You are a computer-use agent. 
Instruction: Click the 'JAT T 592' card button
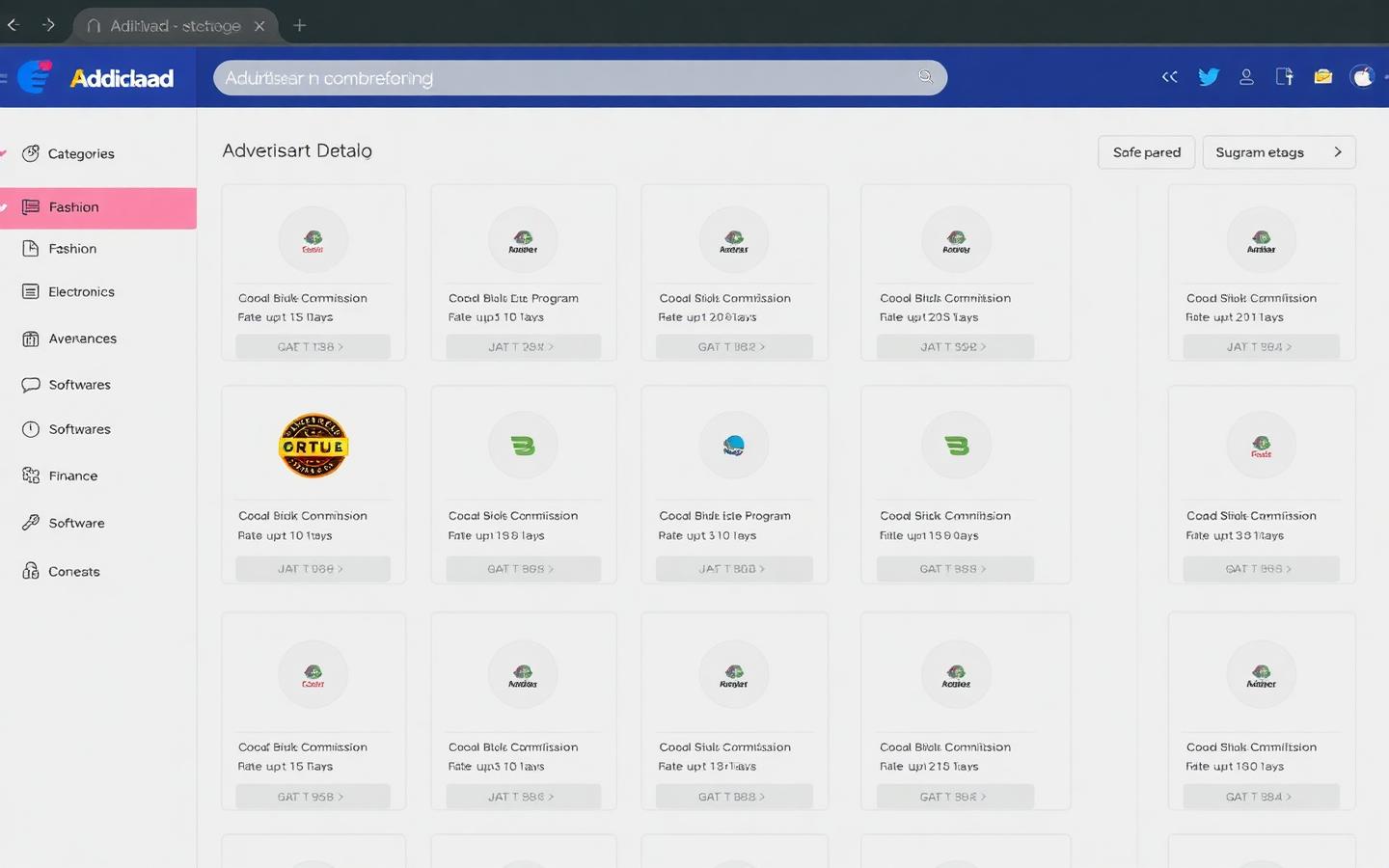[x=954, y=347]
